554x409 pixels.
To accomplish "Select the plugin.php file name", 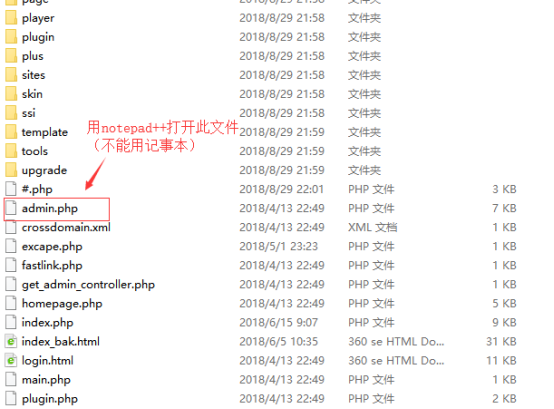I will coord(49,399).
